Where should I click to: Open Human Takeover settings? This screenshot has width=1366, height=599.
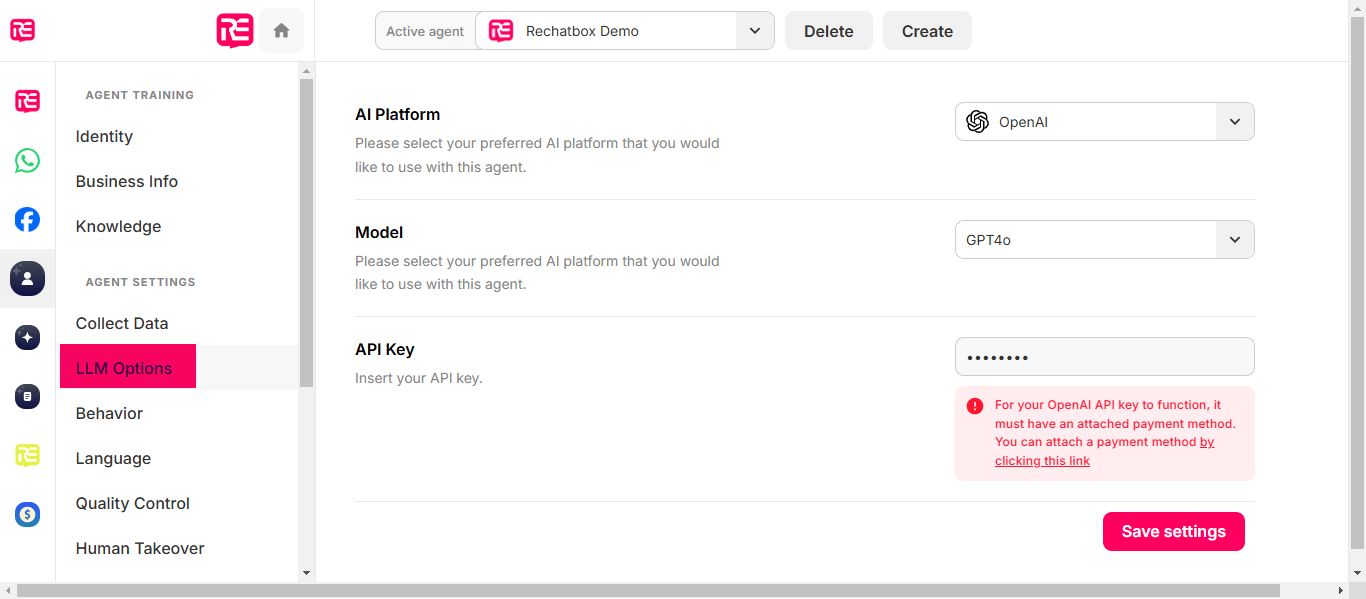pos(140,548)
